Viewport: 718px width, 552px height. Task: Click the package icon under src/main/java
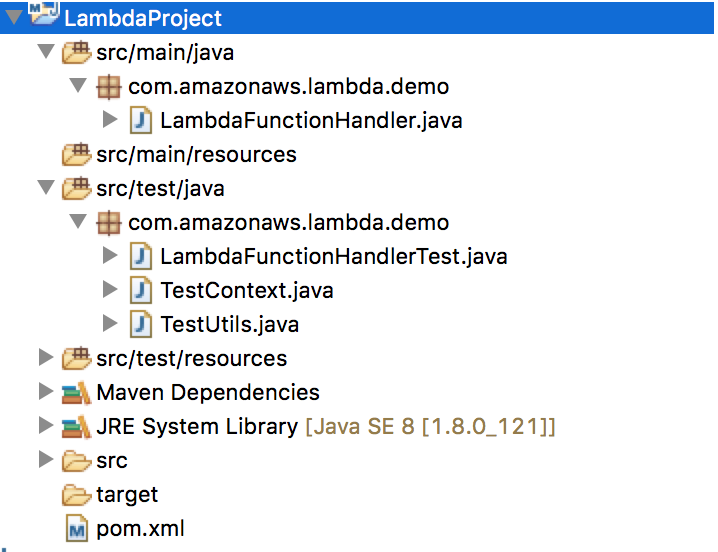[x=108, y=87]
